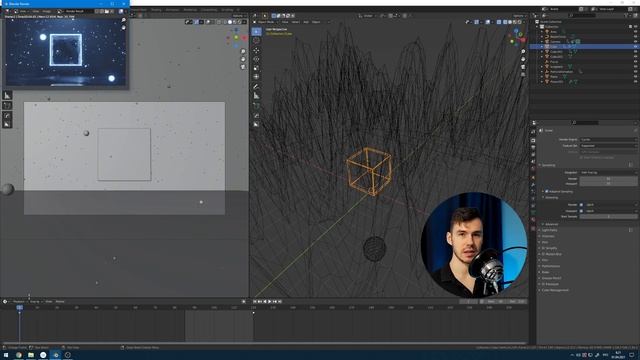Switch perspective/orthographic icon in right viewport
The width and height of the screenshot is (640, 360).
(x=523, y=74)
